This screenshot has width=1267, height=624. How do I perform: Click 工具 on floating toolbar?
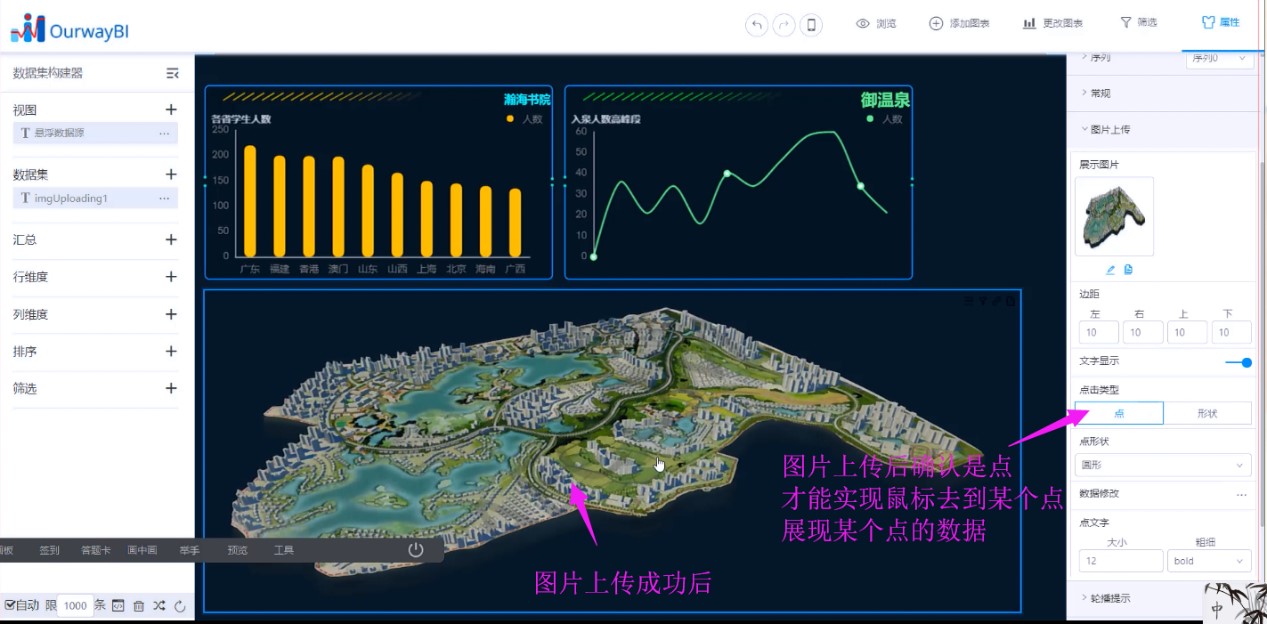(284, 550)
